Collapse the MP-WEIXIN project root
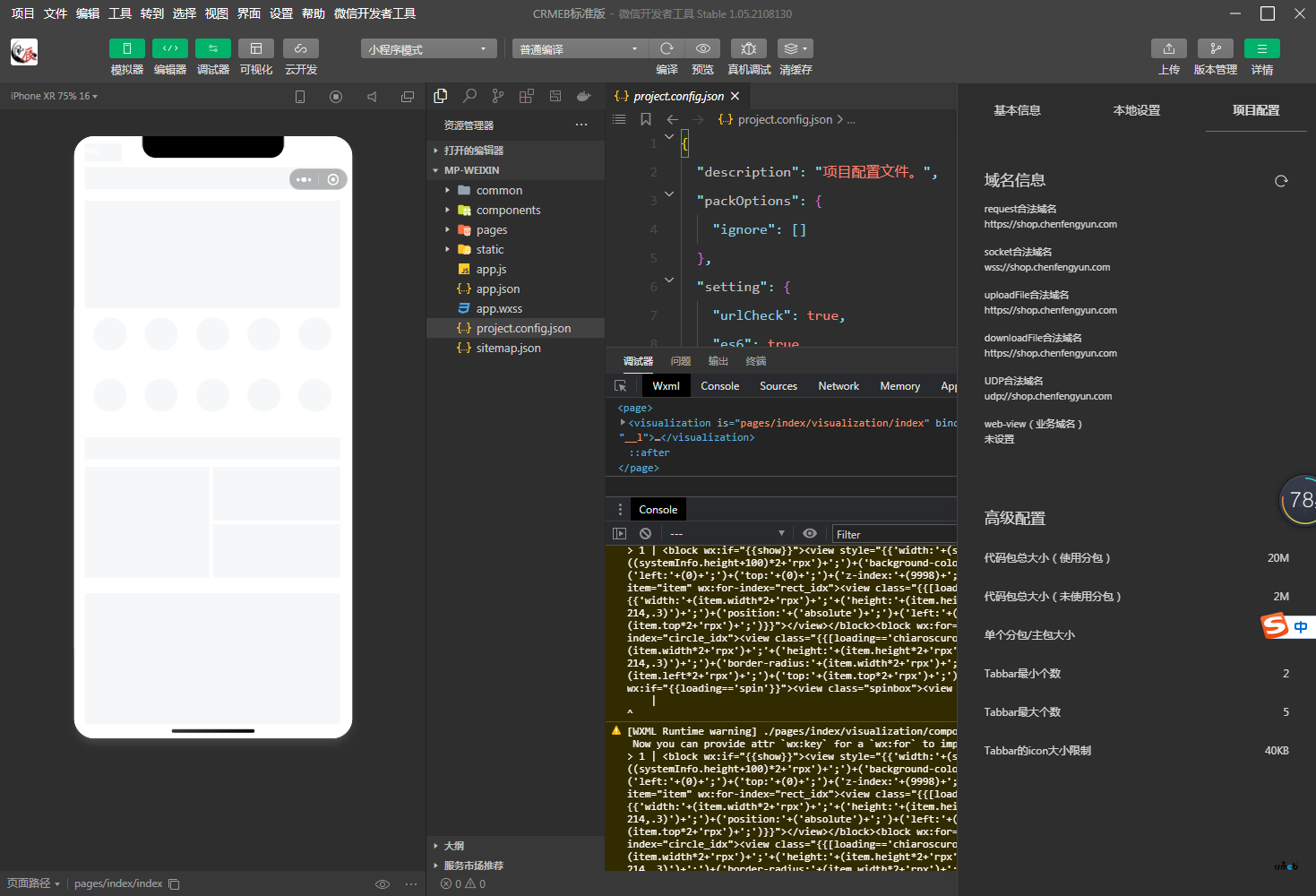Viewport: 1316px width, 896px height. pos(515,170)
